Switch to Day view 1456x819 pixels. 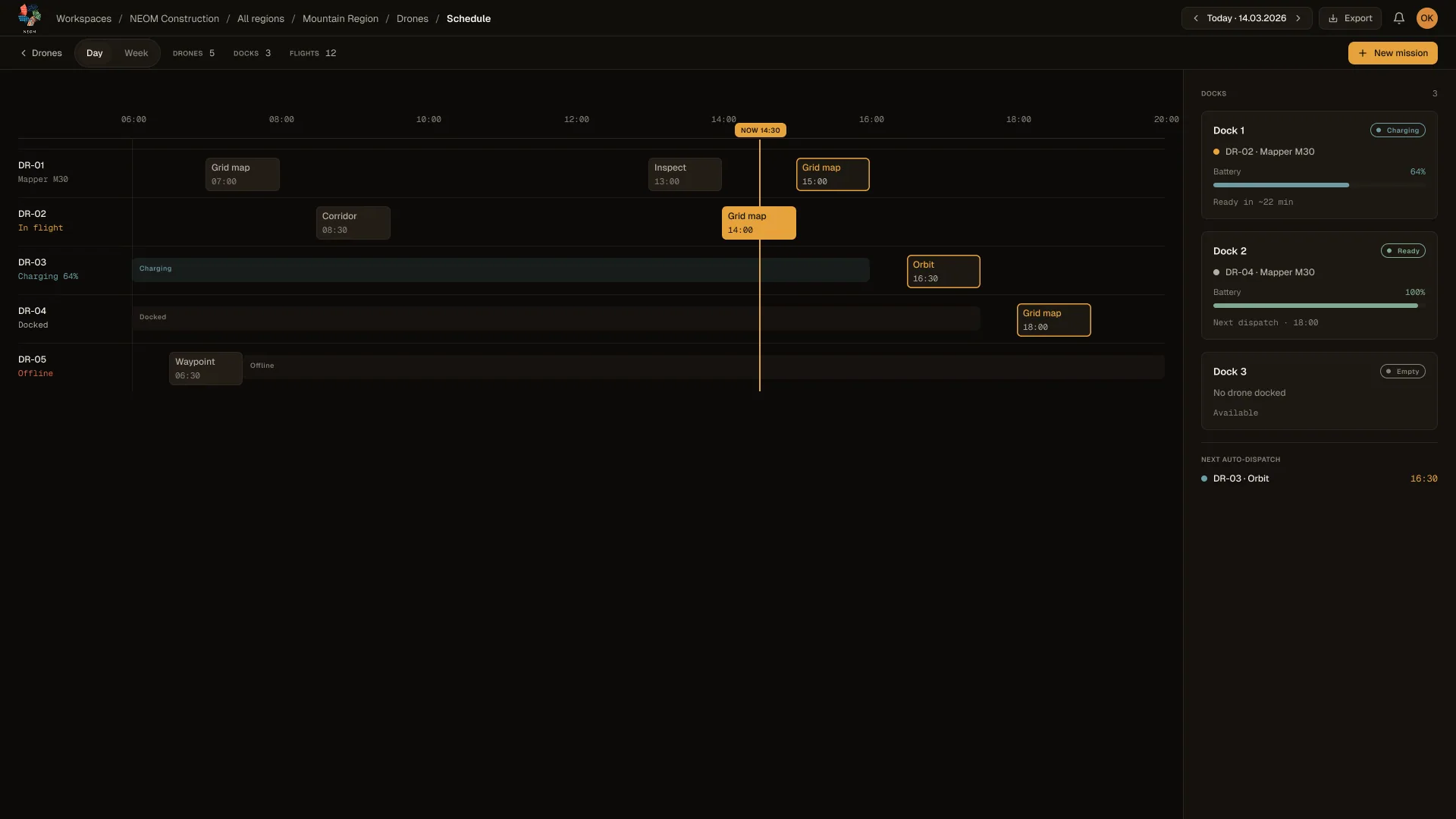(94, 53)
